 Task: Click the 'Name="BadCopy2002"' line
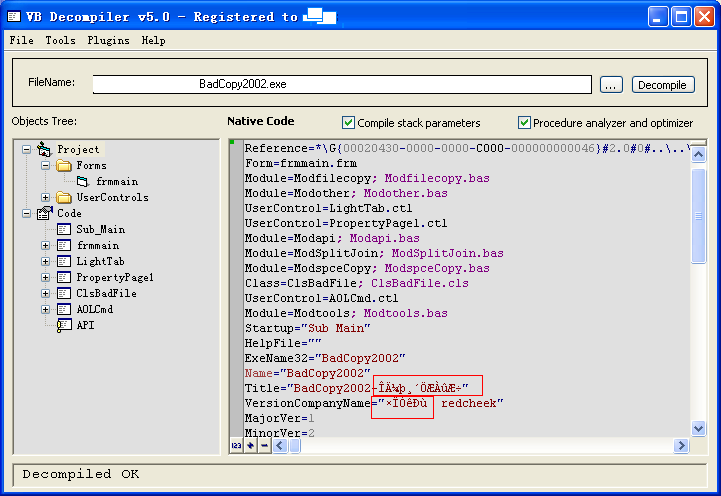click(x=308, y=373)
